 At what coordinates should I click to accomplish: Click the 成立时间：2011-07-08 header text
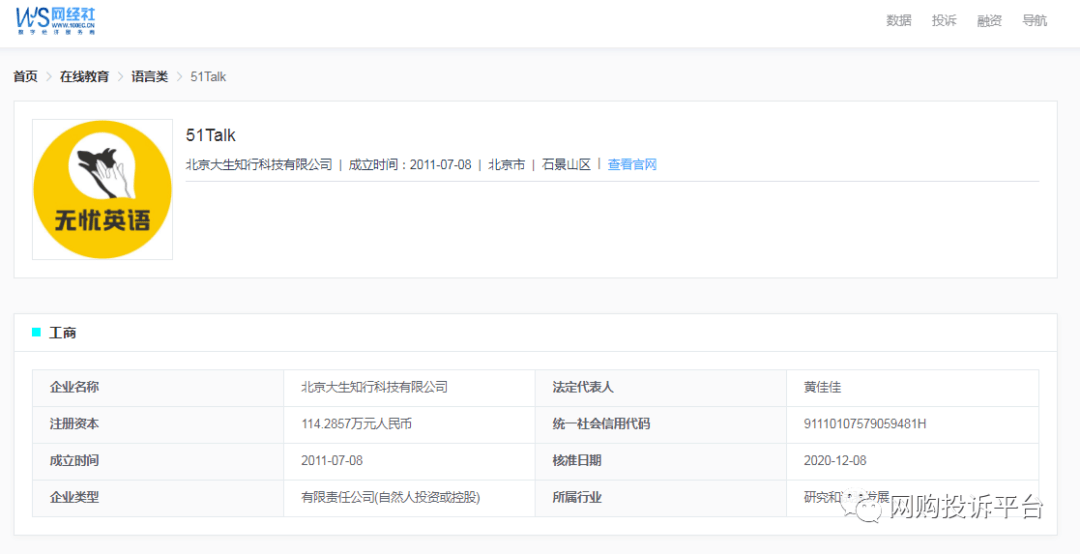pos(410,164)
